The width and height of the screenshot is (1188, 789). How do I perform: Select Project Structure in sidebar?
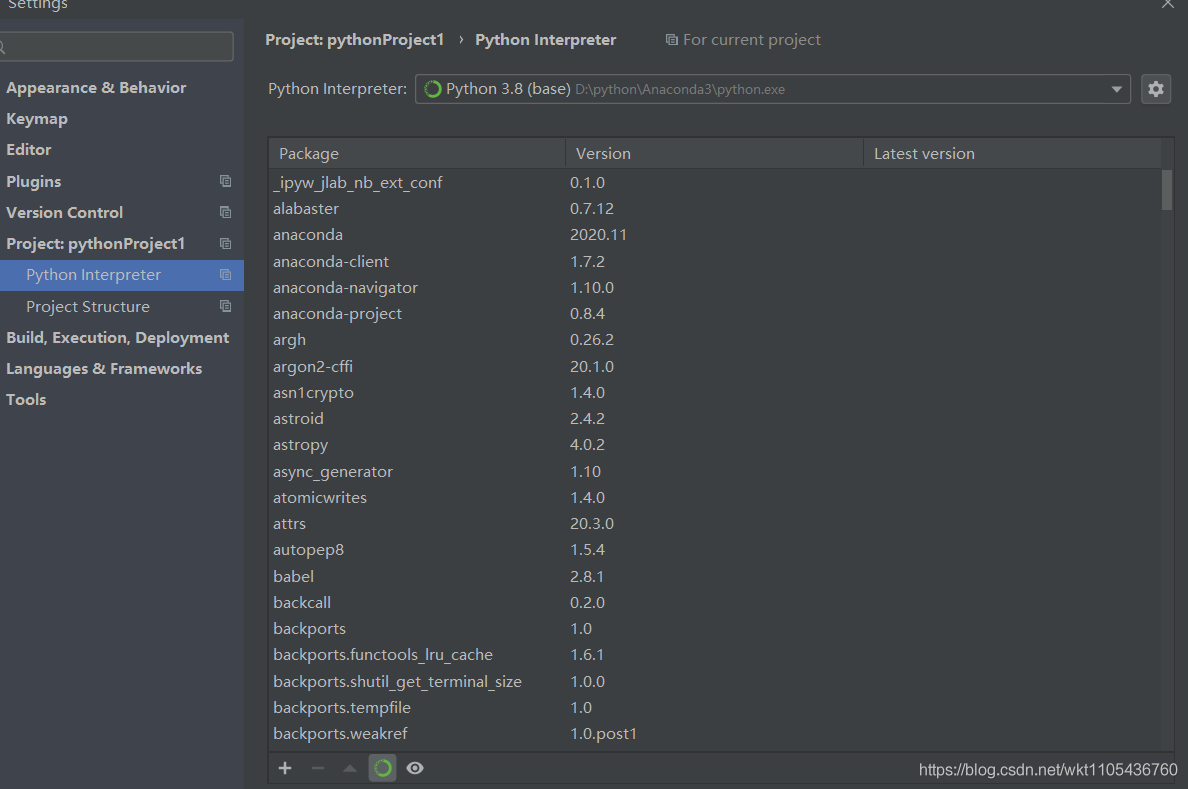88,306
